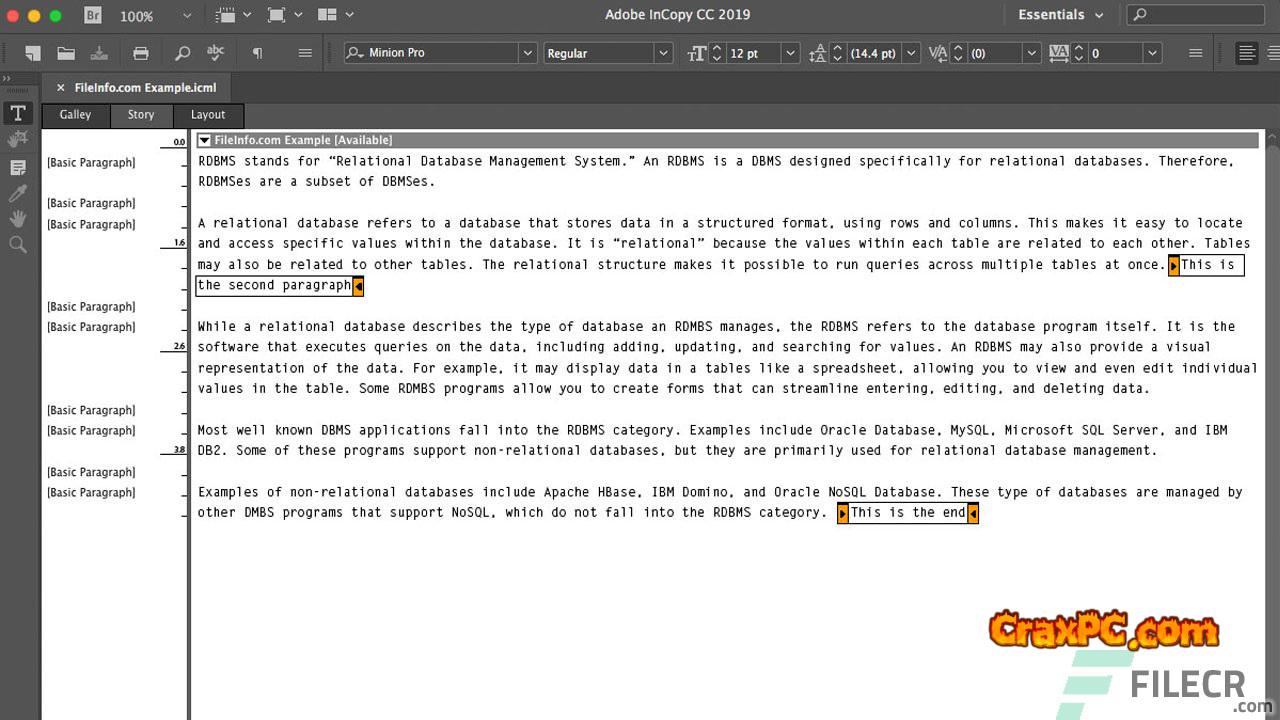Click the start marker before "This is the end"
The image size is (1280, 720).
coord(843,514)
